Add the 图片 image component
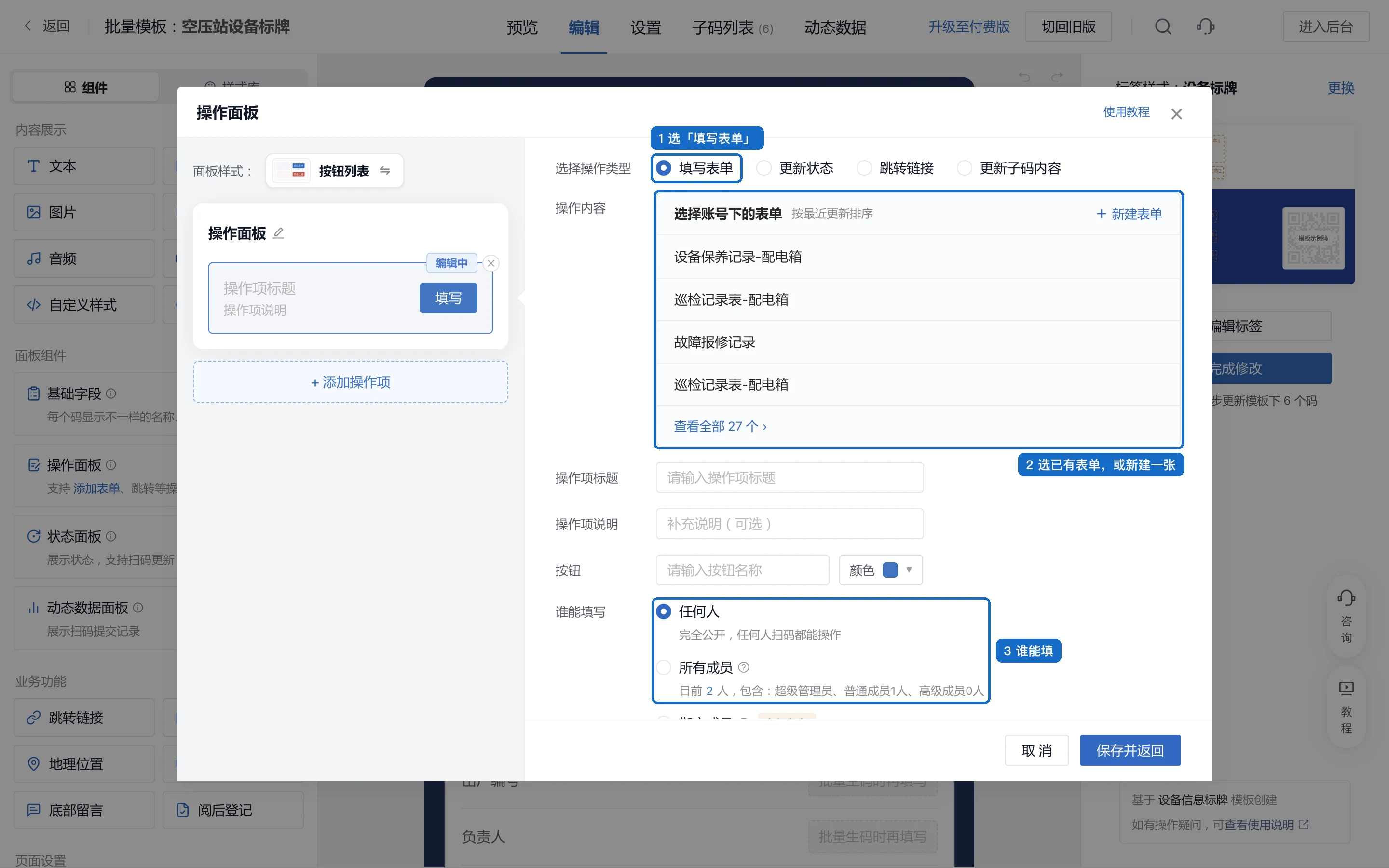The image size is (1389, 868). click(x=84, y=212)
